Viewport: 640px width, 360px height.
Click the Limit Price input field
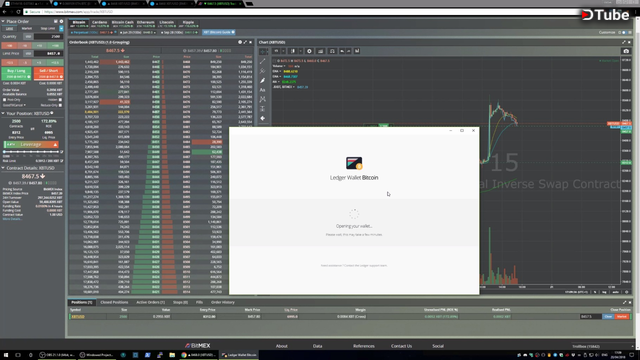click(48, 53)
